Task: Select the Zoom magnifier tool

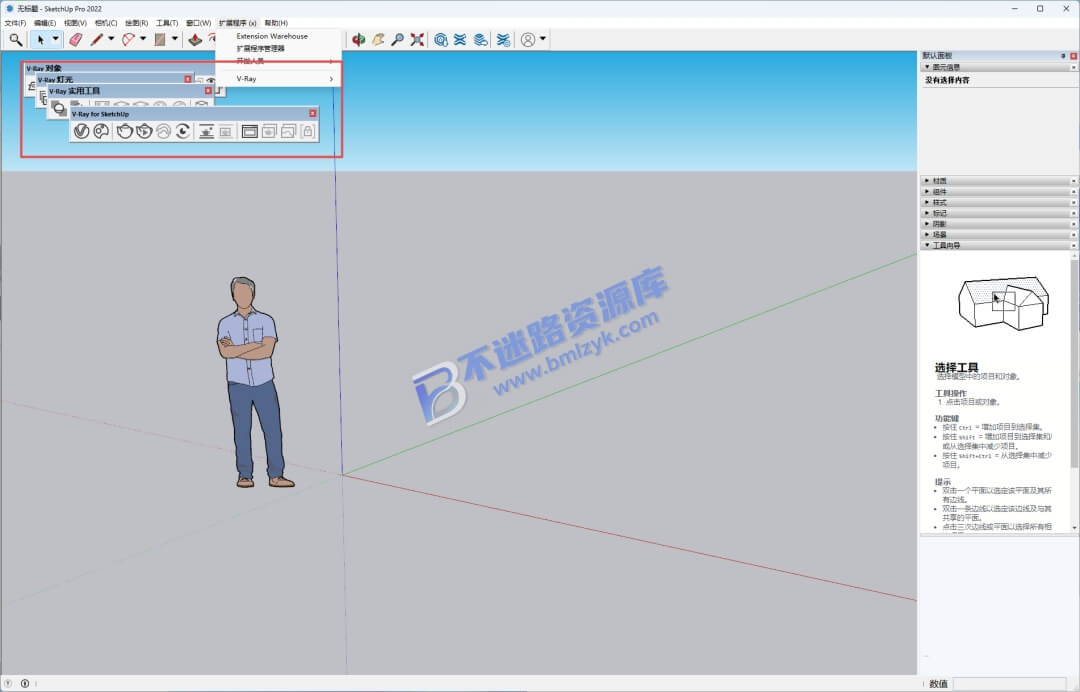Action: pos(397,40)
